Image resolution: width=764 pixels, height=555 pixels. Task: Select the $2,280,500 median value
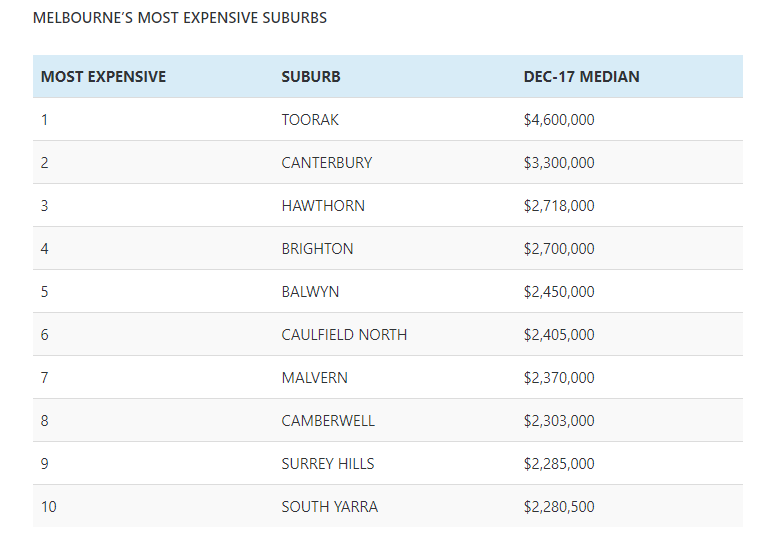[559, 507]
